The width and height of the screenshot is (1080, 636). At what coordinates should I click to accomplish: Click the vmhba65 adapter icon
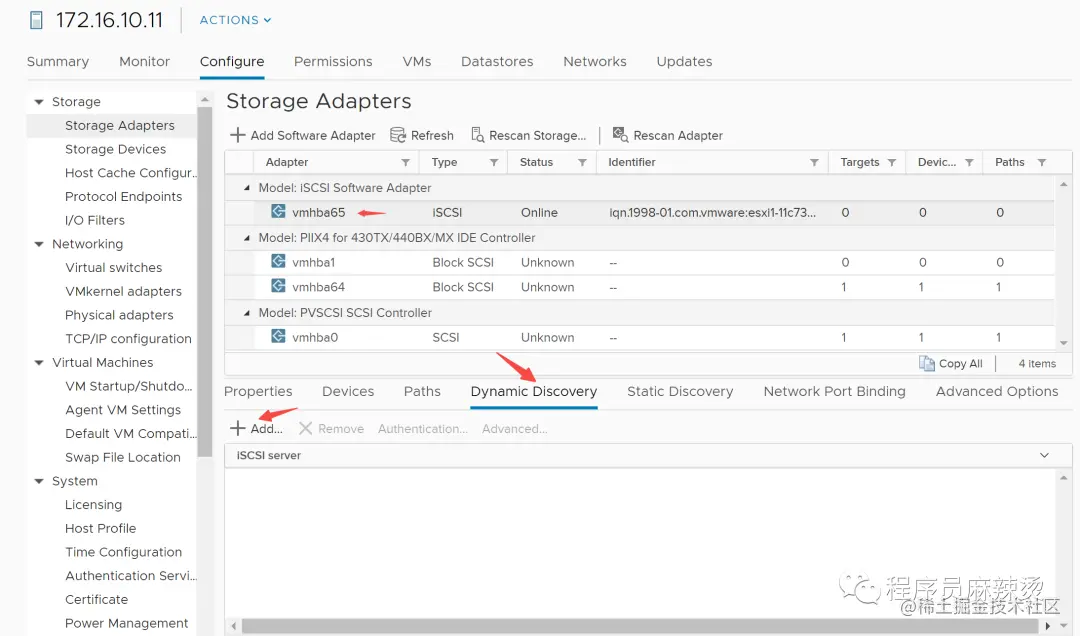click(x=278, y=212)
